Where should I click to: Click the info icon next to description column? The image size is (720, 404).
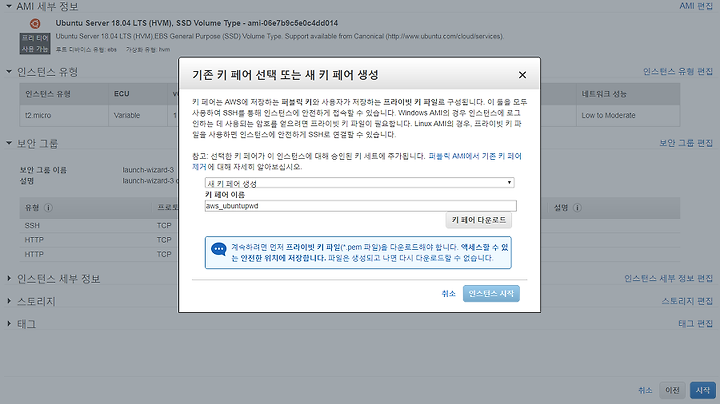point(577,208)
